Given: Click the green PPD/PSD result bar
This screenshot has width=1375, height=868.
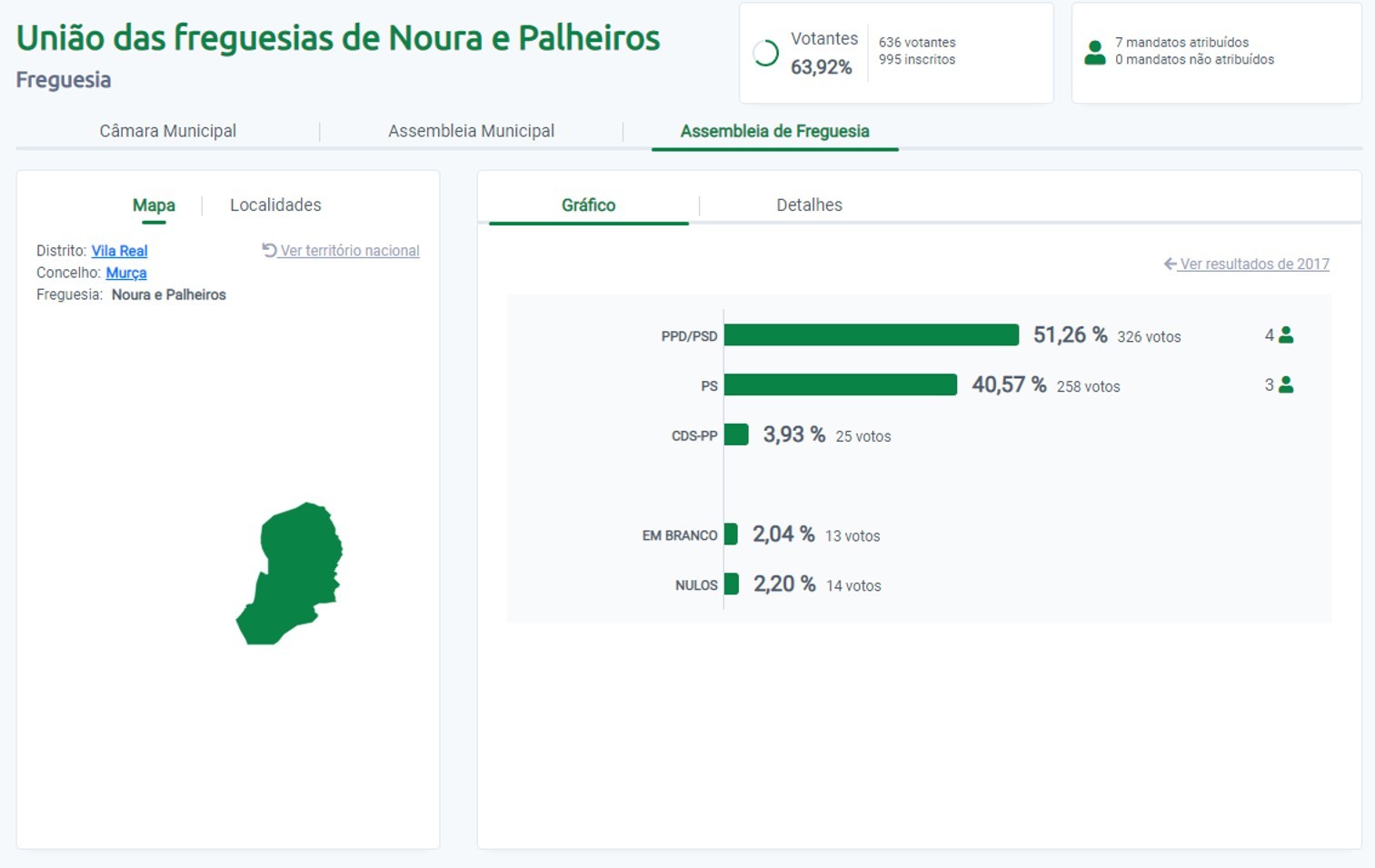Looking at the screenshot, I should pos(871,335).
